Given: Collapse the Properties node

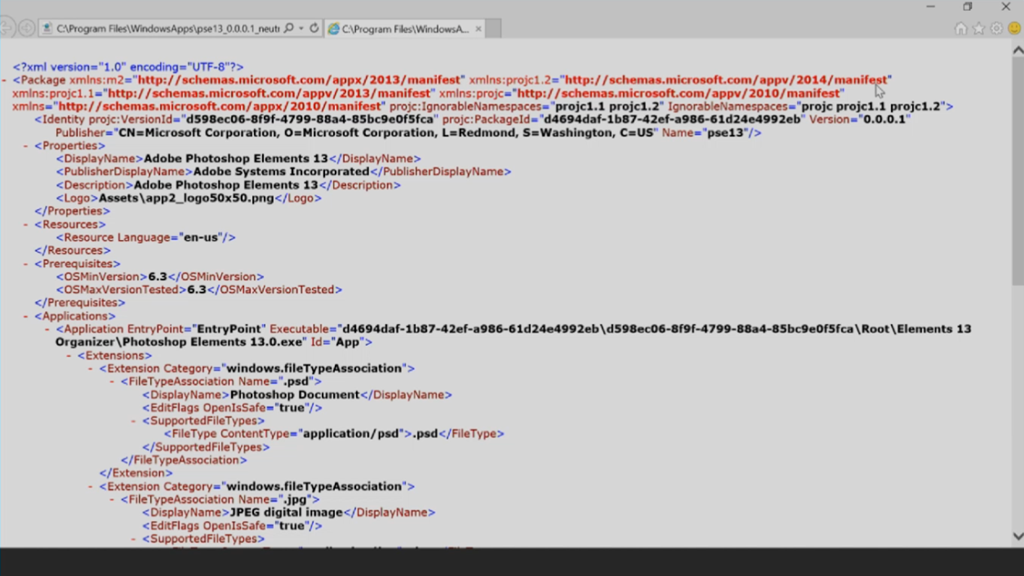Looking at the screenshot, I should (25, 146).
